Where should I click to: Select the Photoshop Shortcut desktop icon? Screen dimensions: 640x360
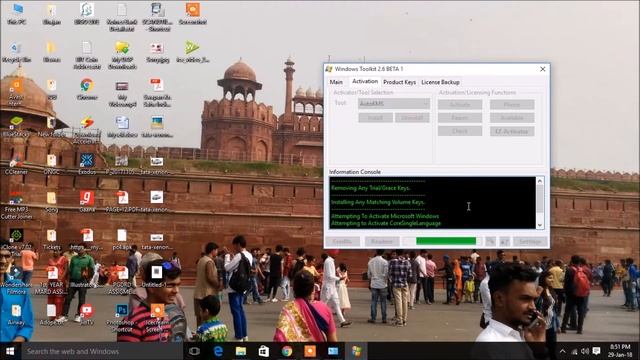pyautogui.click(x=122, y=318)
